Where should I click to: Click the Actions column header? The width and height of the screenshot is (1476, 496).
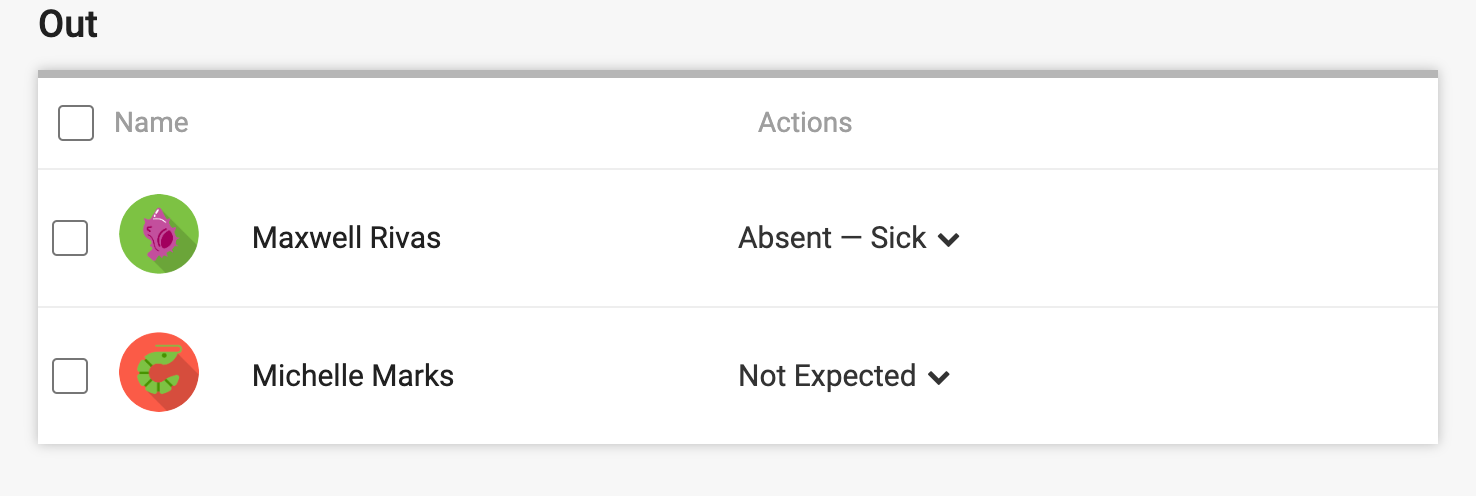click(805, 123)
